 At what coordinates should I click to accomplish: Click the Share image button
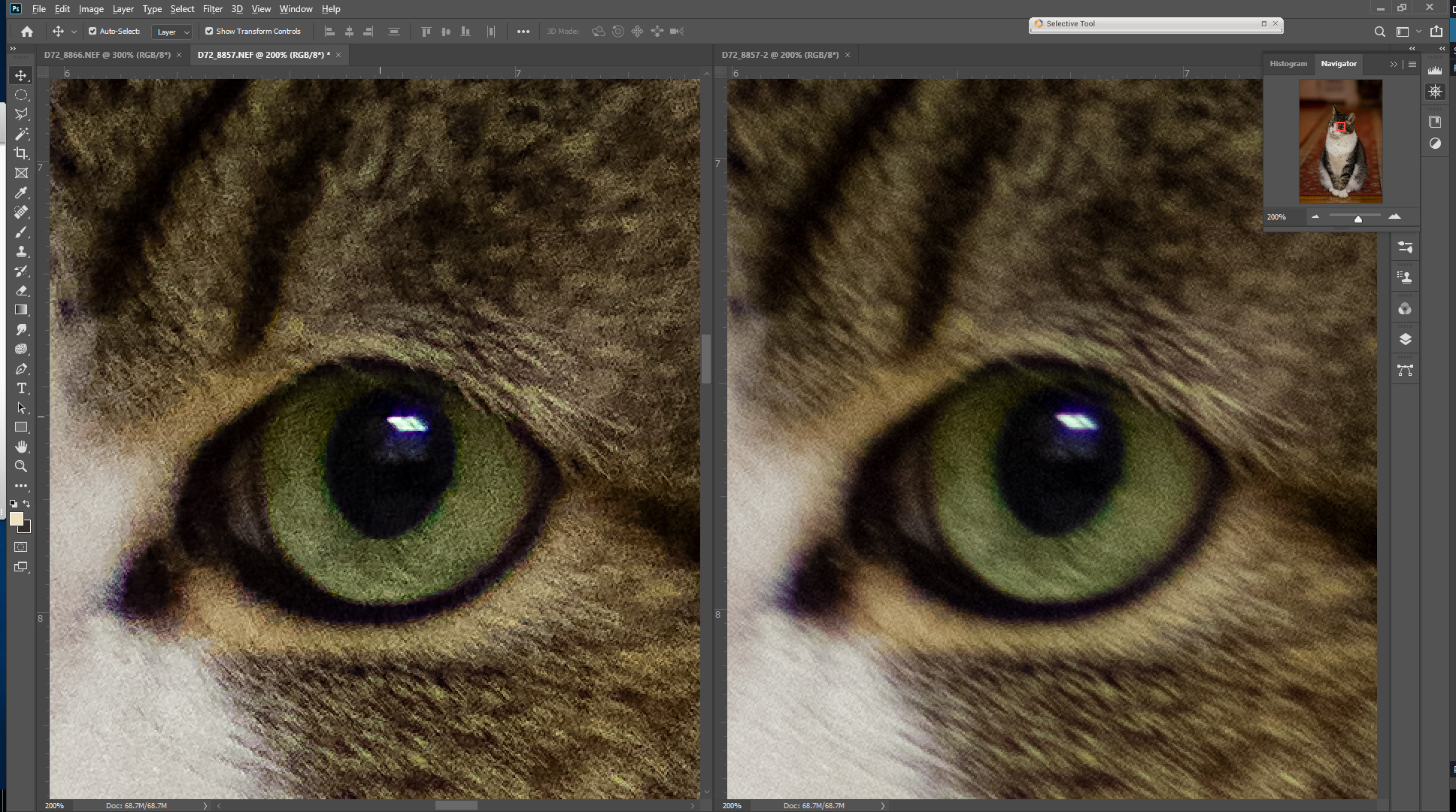(x=1436, y=32)
